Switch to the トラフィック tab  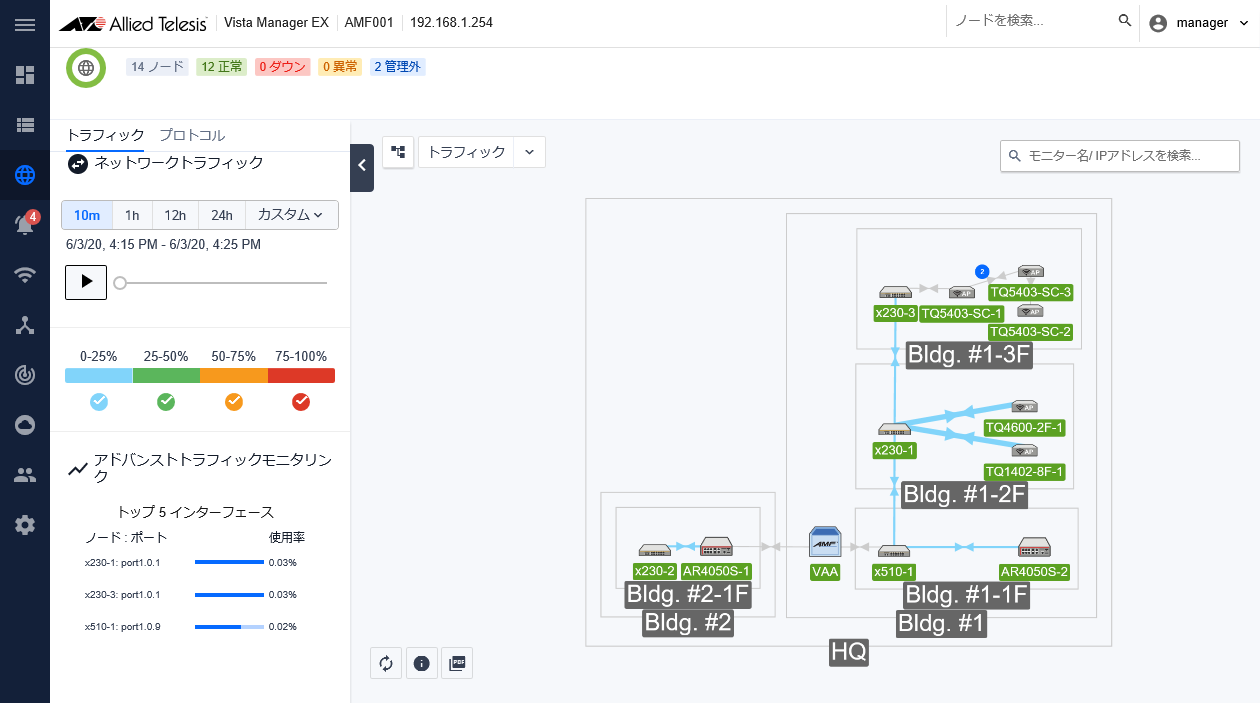click(x=106, y=135)
